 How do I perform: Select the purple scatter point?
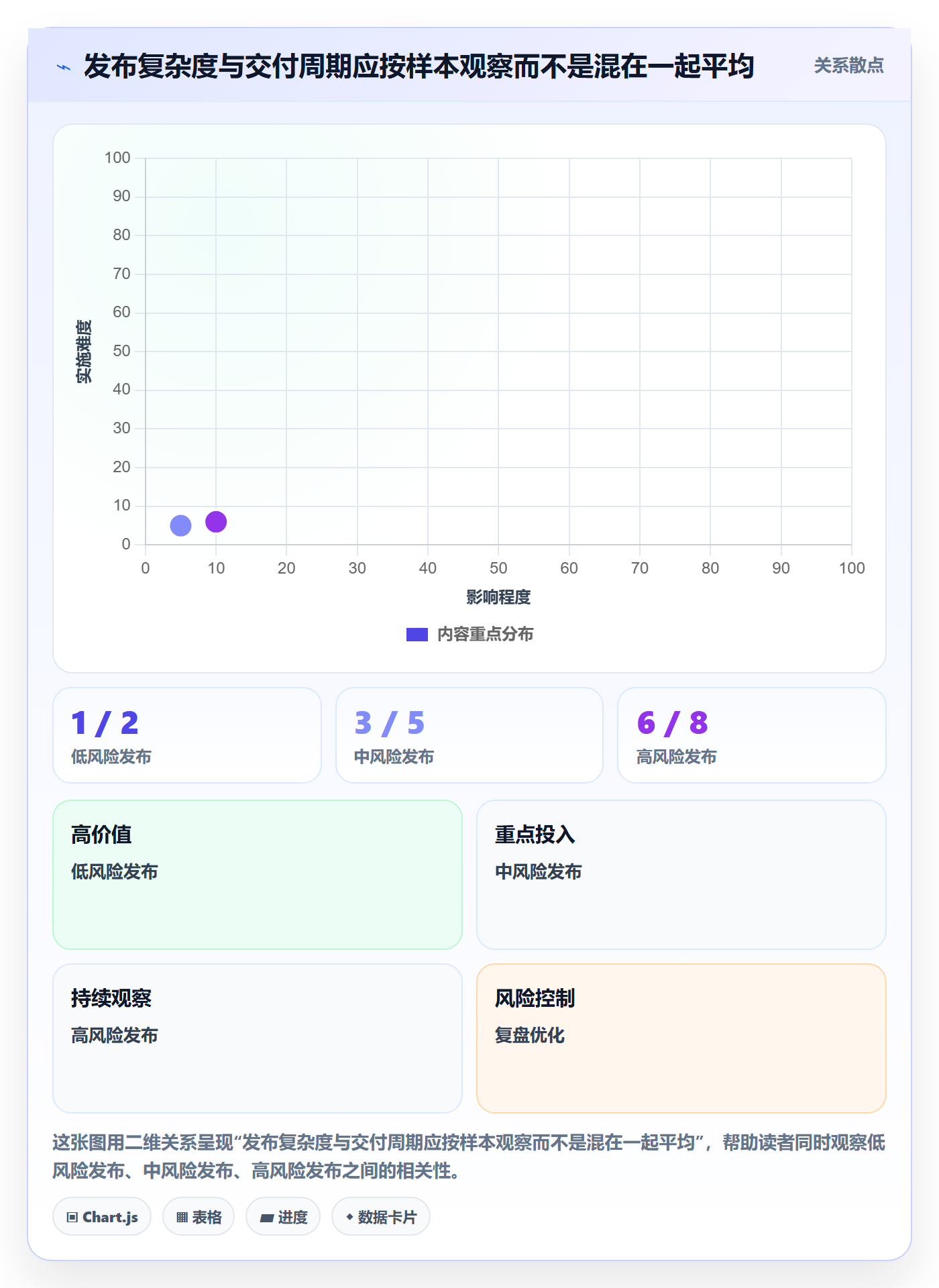[216, 521]
